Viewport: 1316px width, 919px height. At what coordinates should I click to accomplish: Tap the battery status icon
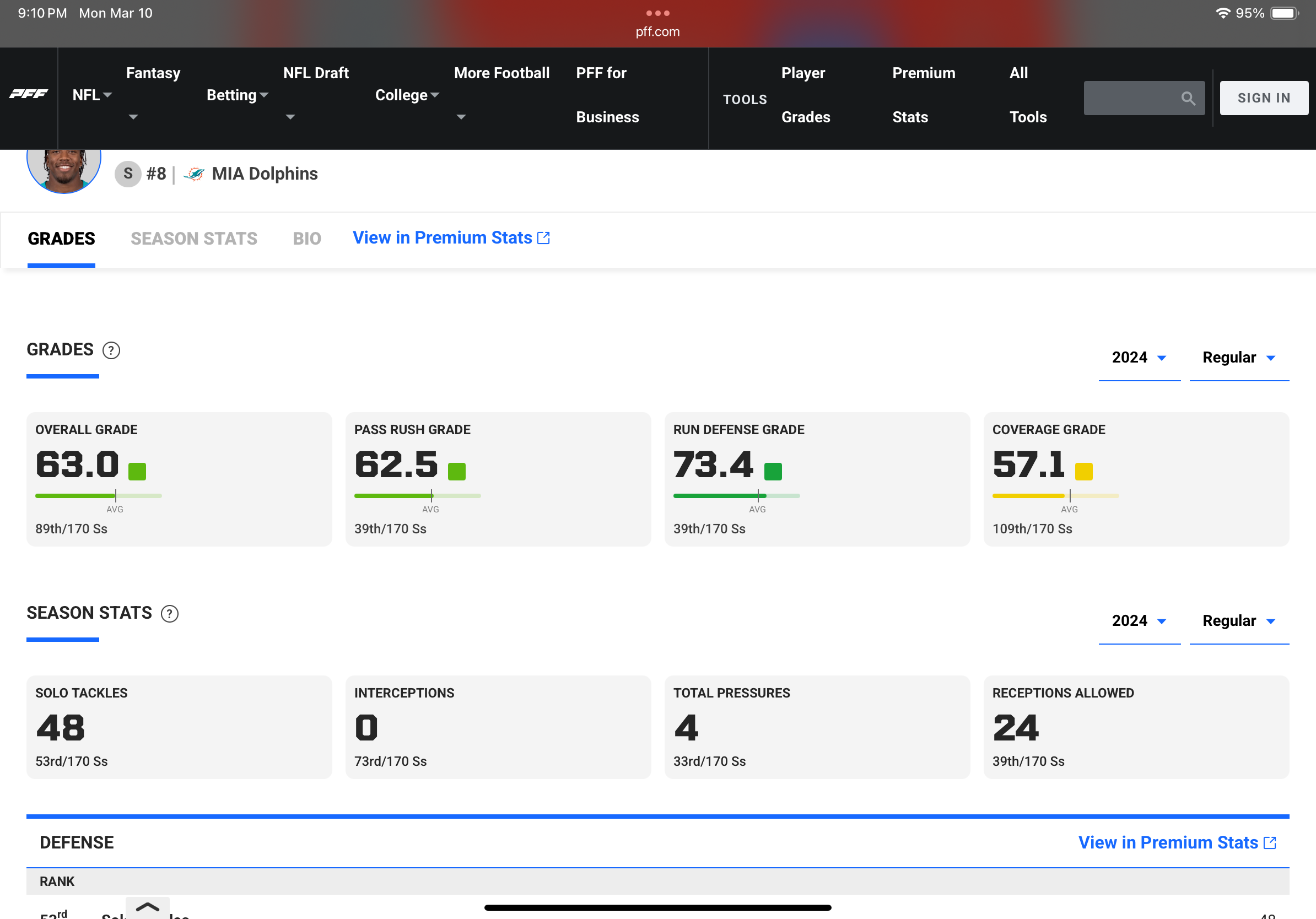(x=1285, y=13)
